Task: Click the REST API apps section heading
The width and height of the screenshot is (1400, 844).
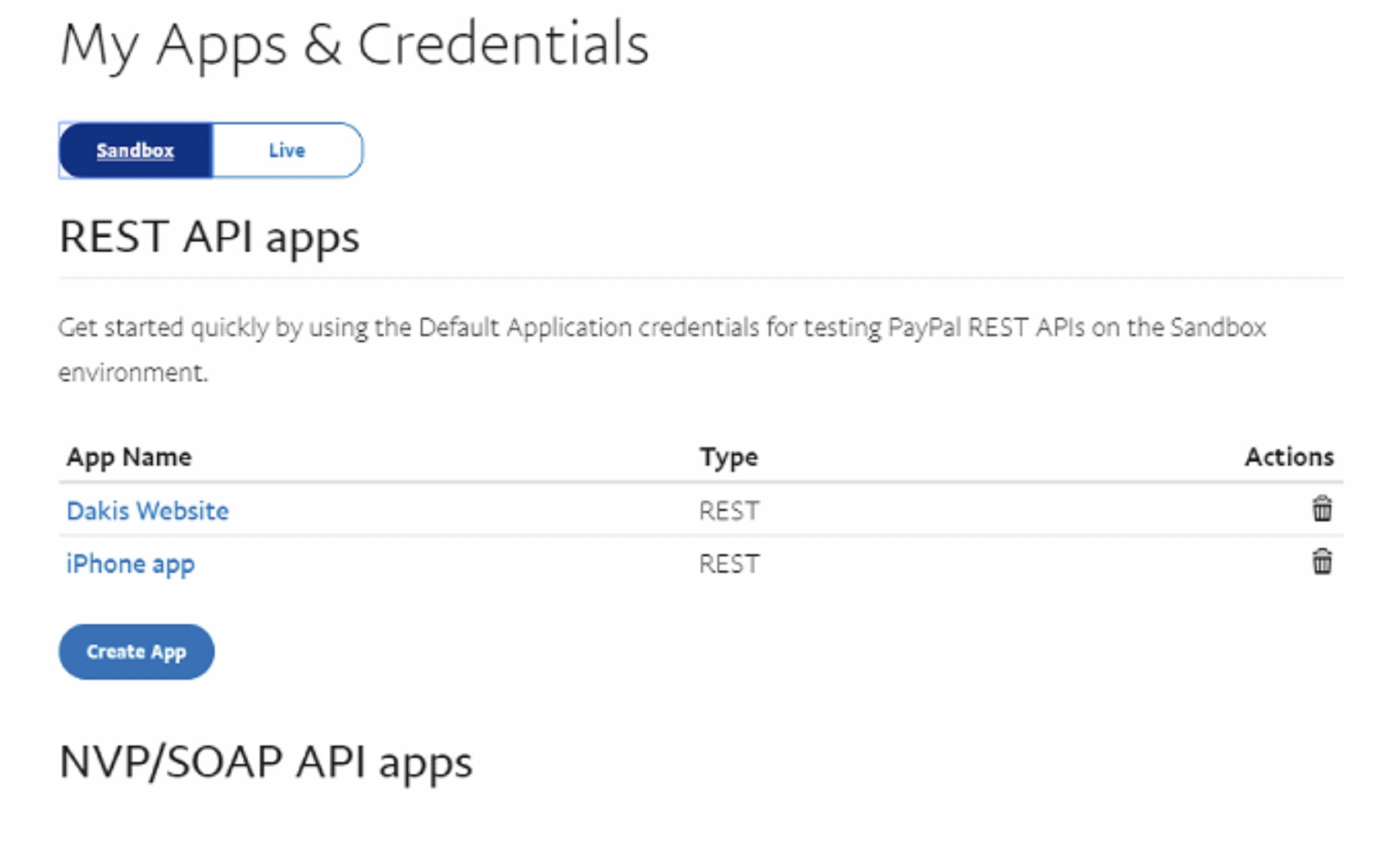Action: (x=209, y=237)
